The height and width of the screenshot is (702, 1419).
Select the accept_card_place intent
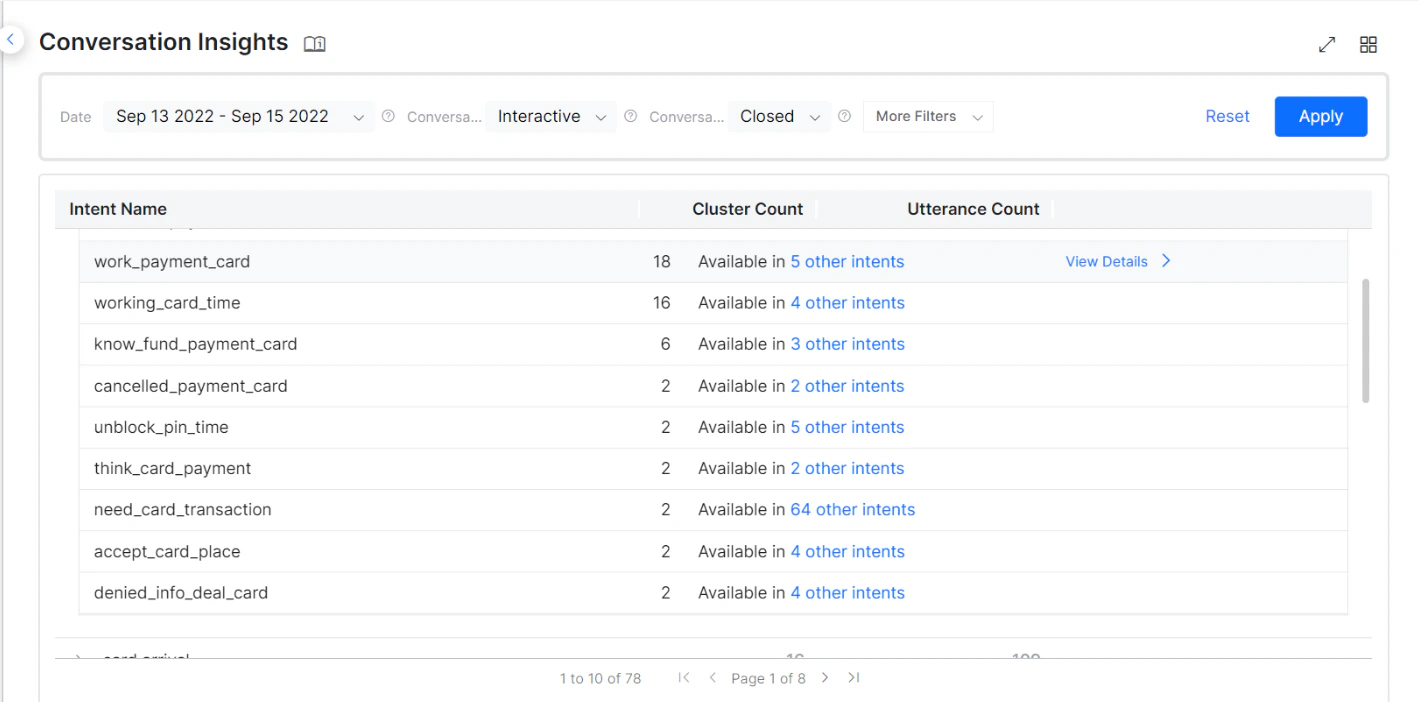[x=167, y=551]
